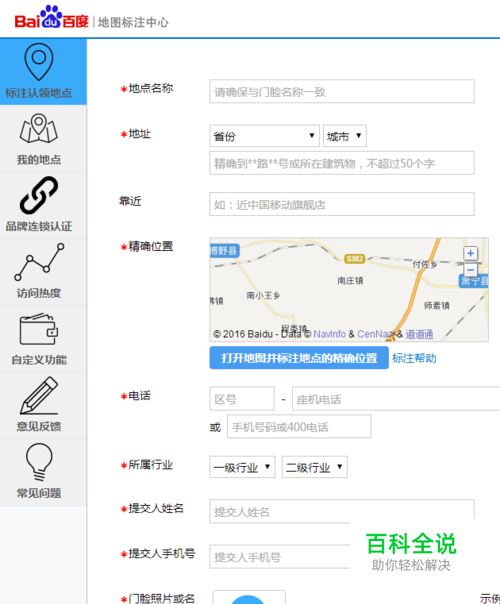Click 打开地图并标注地点的精确位置 button
The image size is (500, 604).
299,358
